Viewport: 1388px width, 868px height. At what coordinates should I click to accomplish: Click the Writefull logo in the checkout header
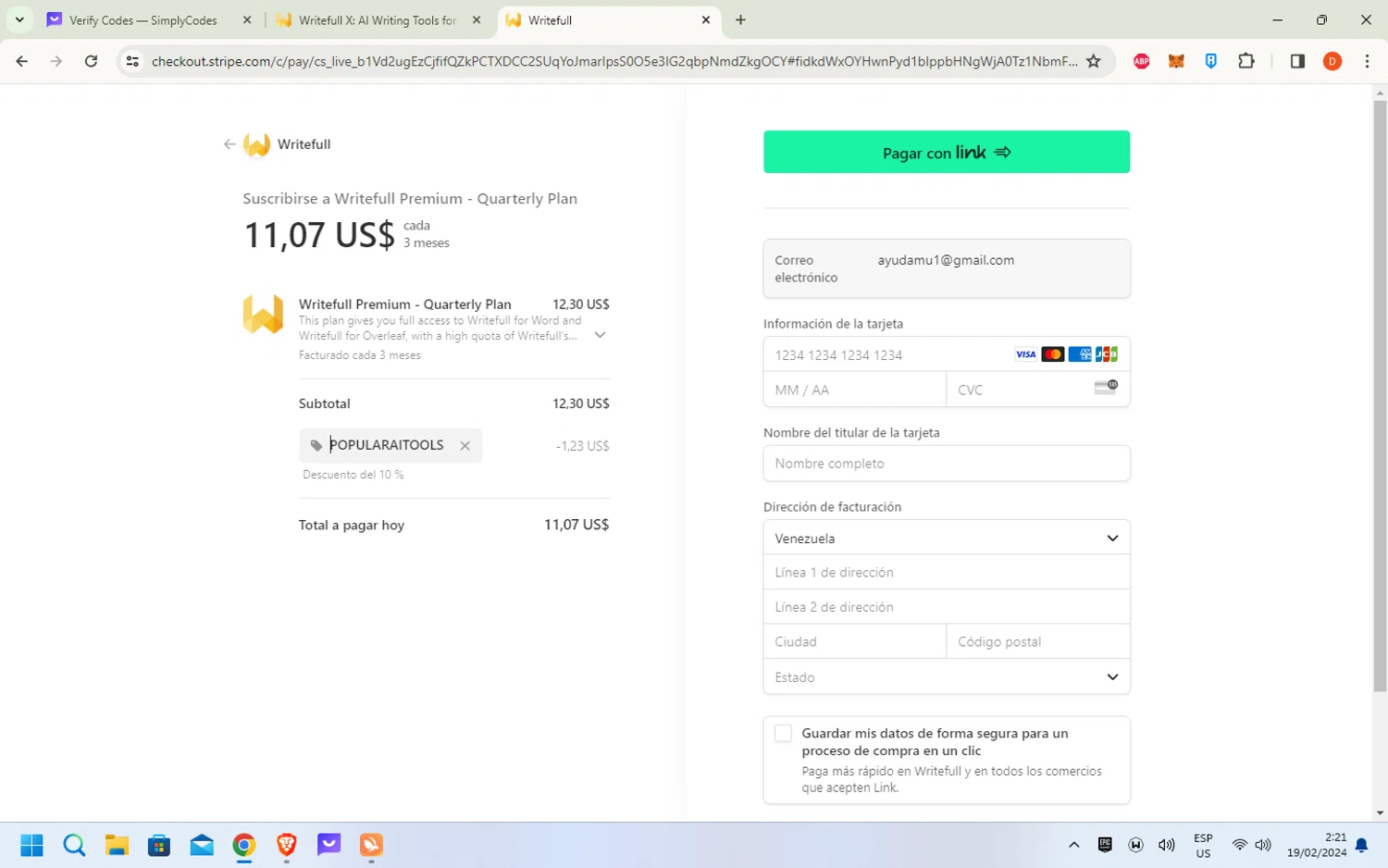pyautogui.click(x=256, y=144)
